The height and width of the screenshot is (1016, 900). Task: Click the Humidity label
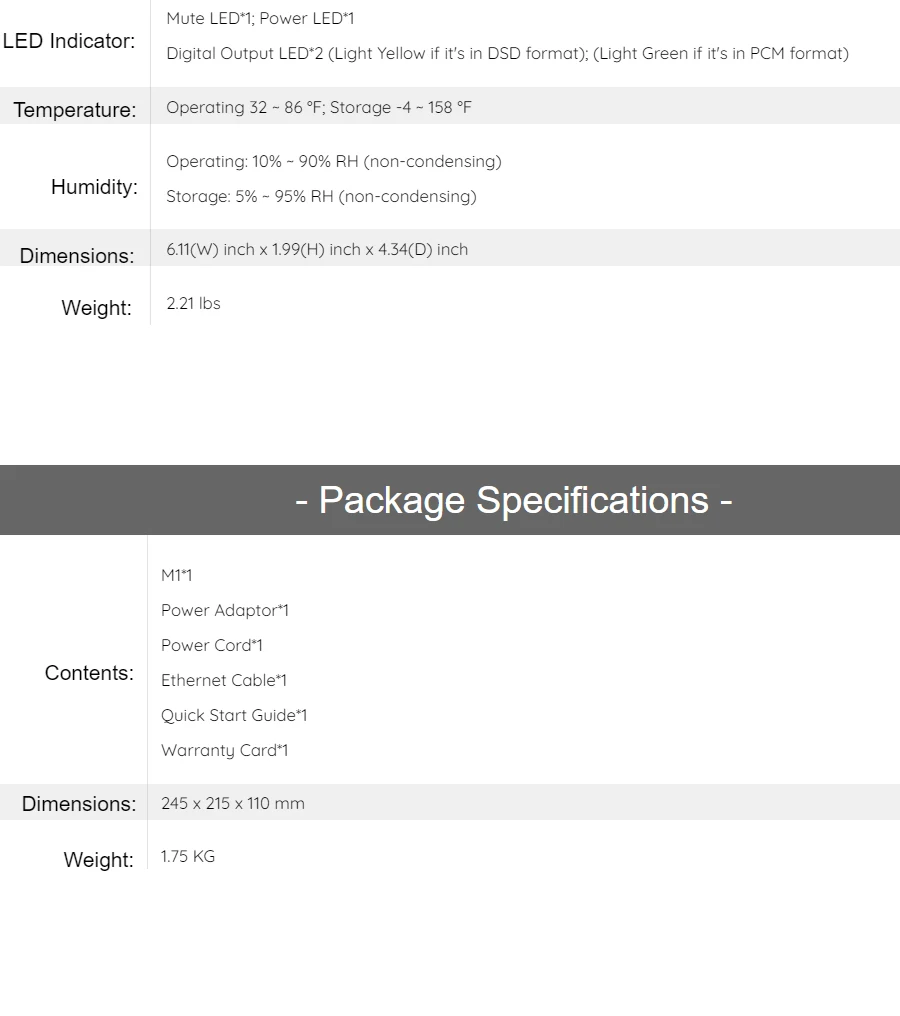[x=94, y=187]
